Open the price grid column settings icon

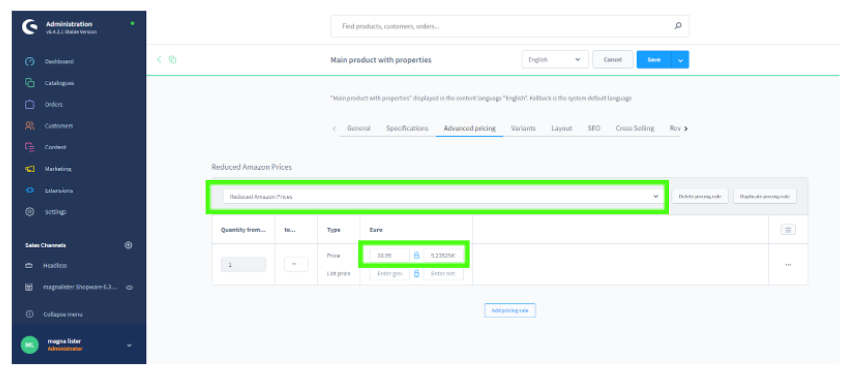(x=788, y=230)
